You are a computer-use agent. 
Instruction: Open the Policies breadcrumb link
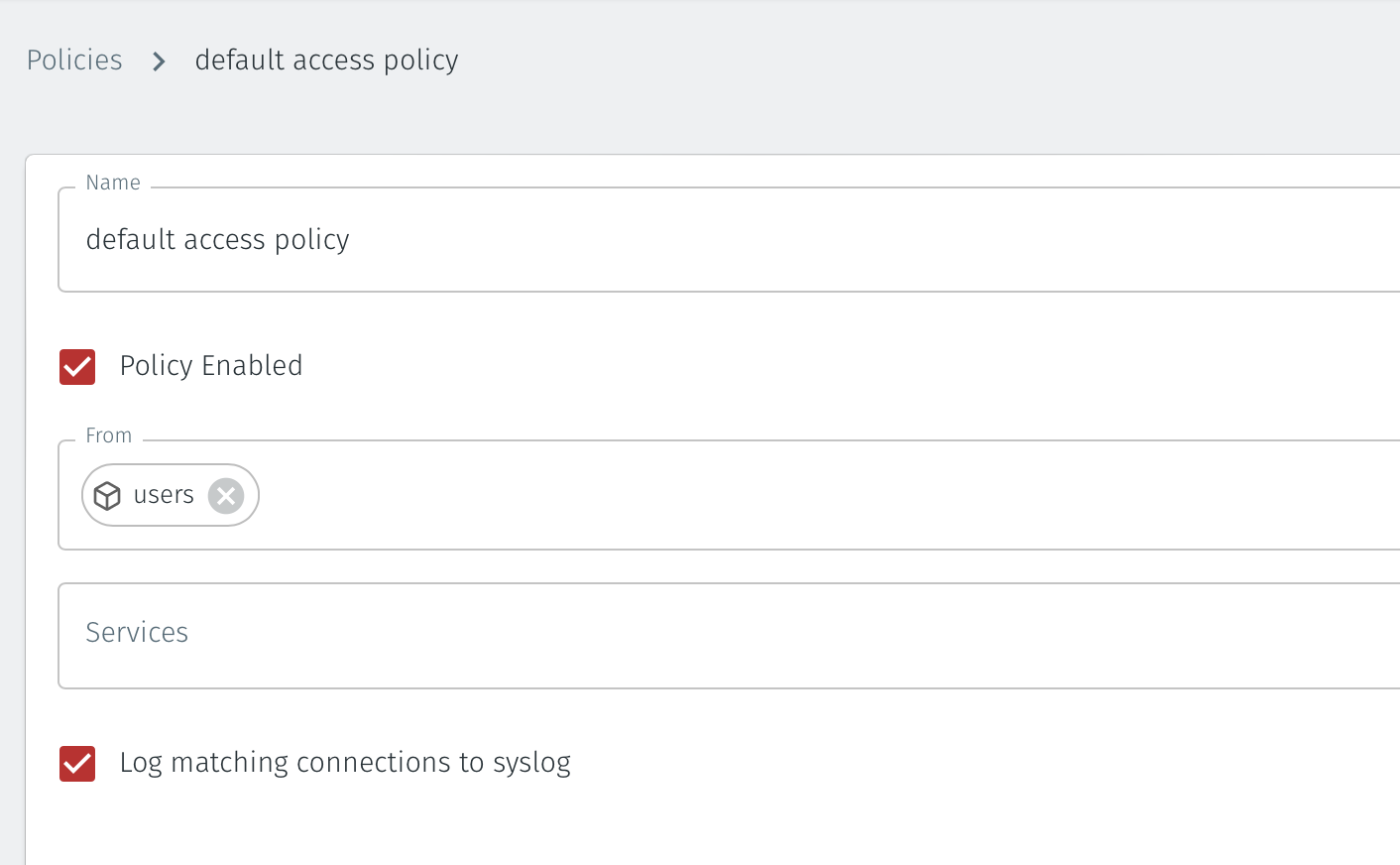(x=74, y=61)
